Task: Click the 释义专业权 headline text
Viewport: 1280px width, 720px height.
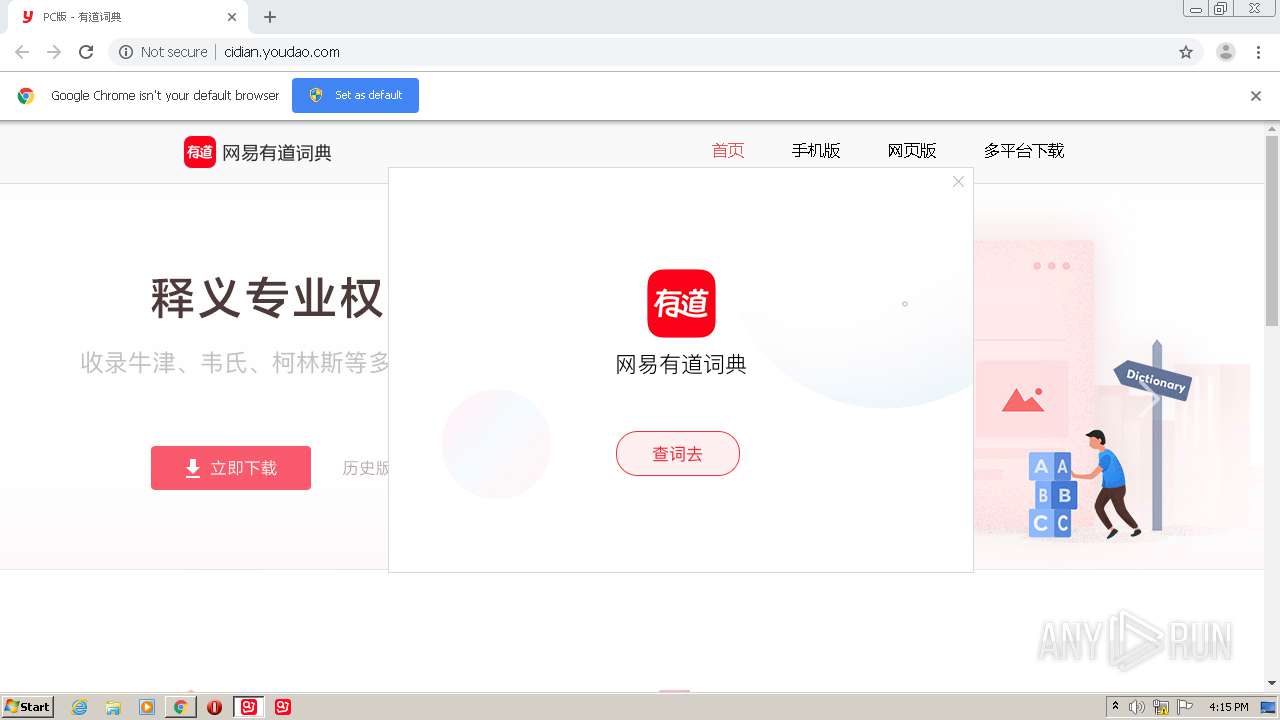Action: click(267, 298)
